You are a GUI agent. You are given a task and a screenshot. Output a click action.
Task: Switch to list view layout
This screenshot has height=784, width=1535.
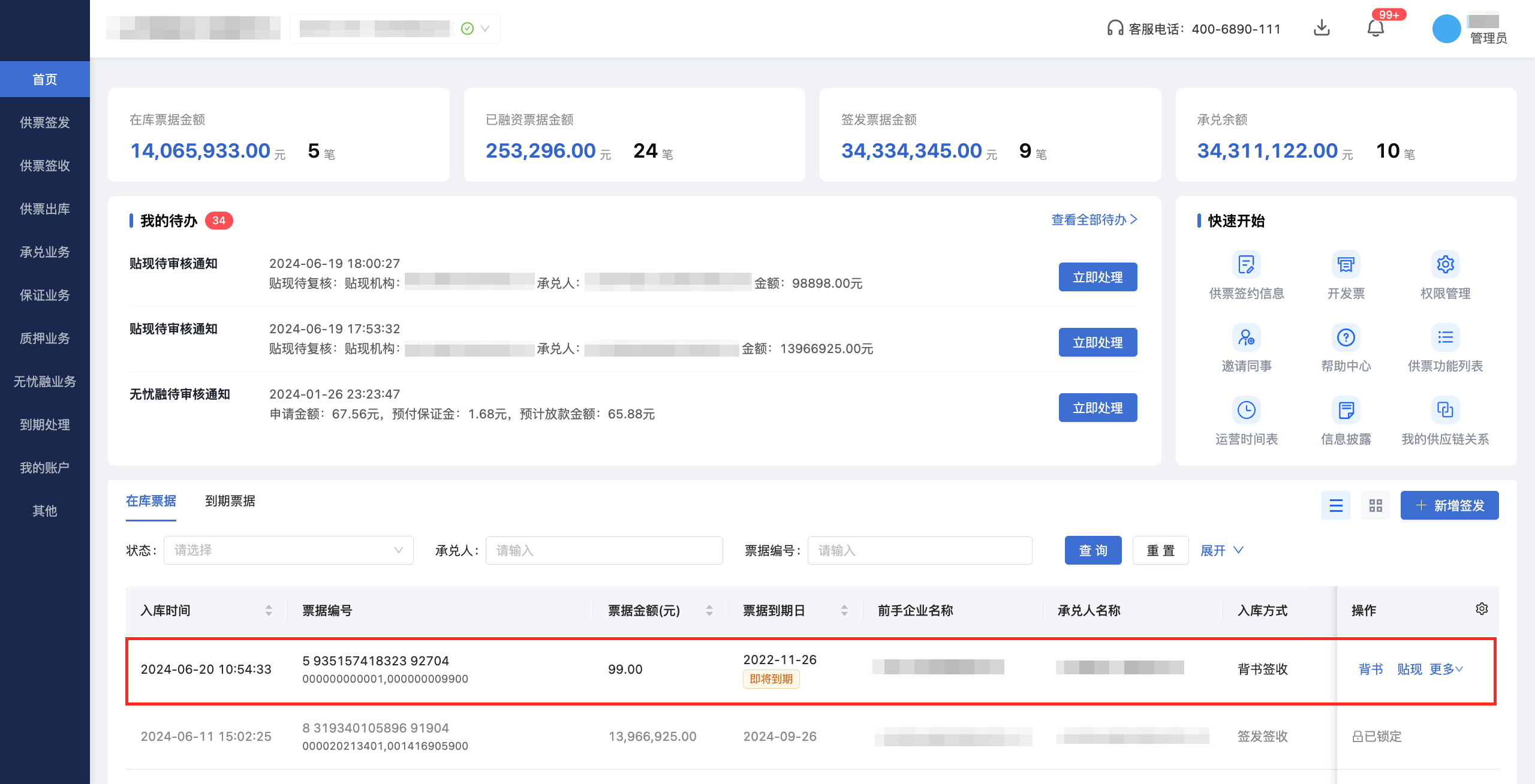click(x=1336, y=506)
